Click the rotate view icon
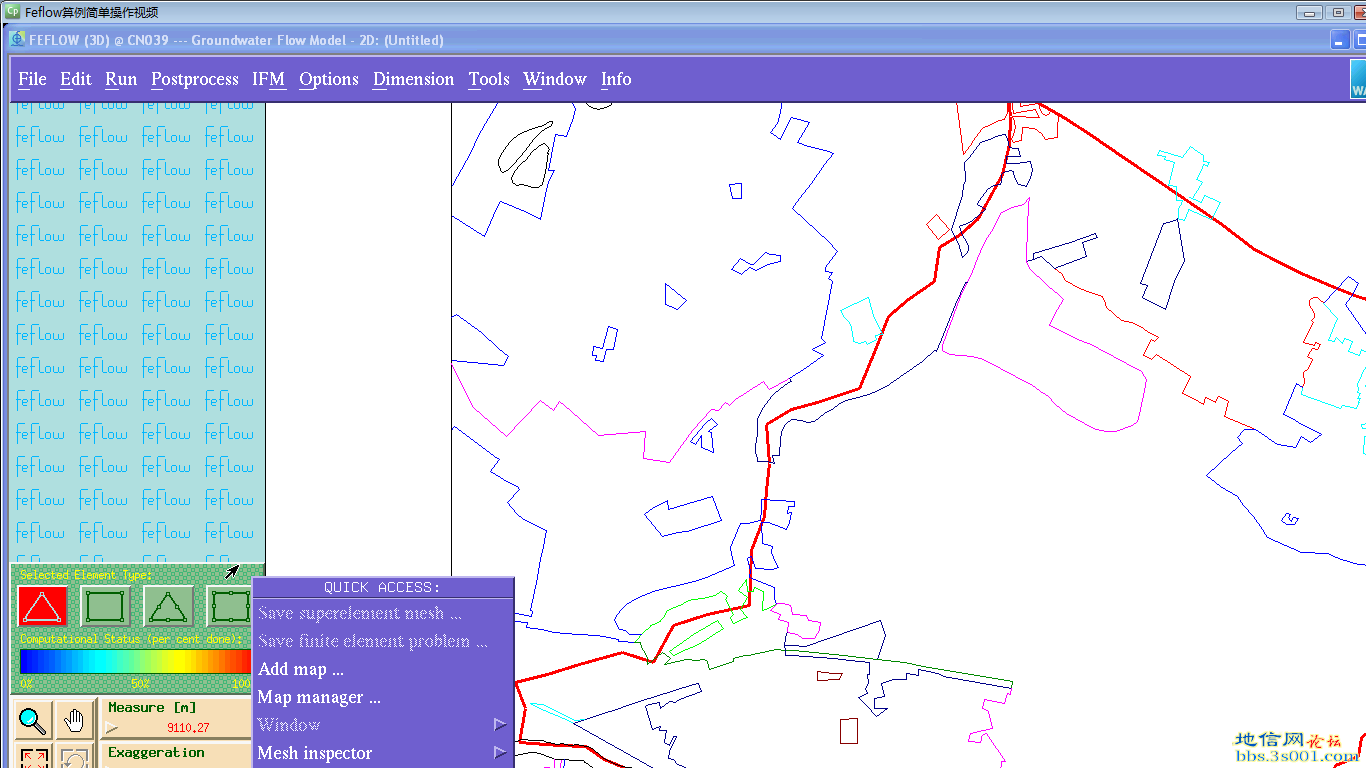This screenshot has width=1366, height=768. click(x=74, y=757)
